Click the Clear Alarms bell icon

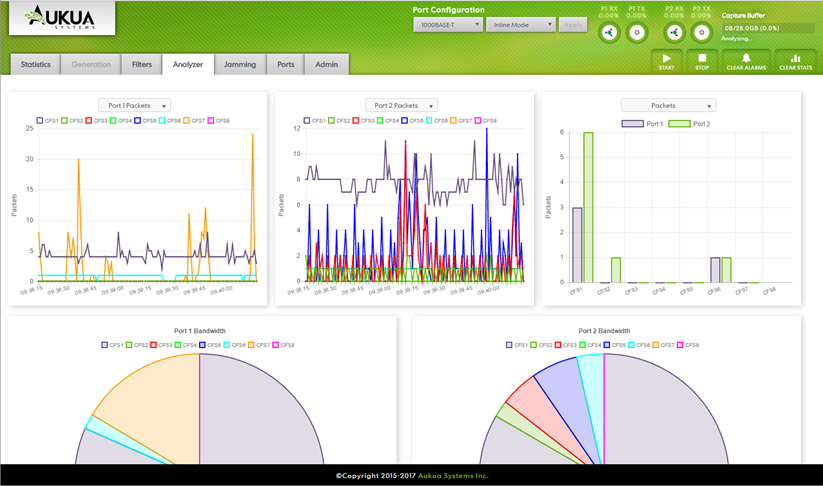tap(746, 59)
